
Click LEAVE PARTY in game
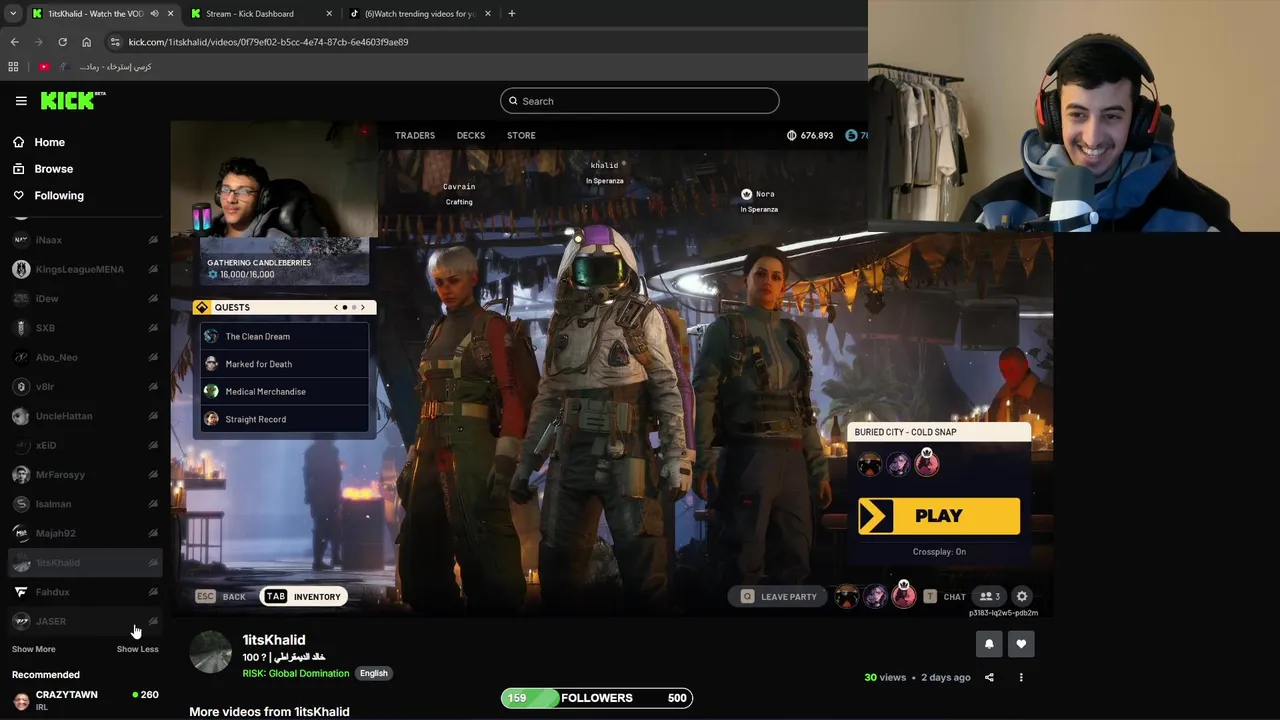point(779,597)
